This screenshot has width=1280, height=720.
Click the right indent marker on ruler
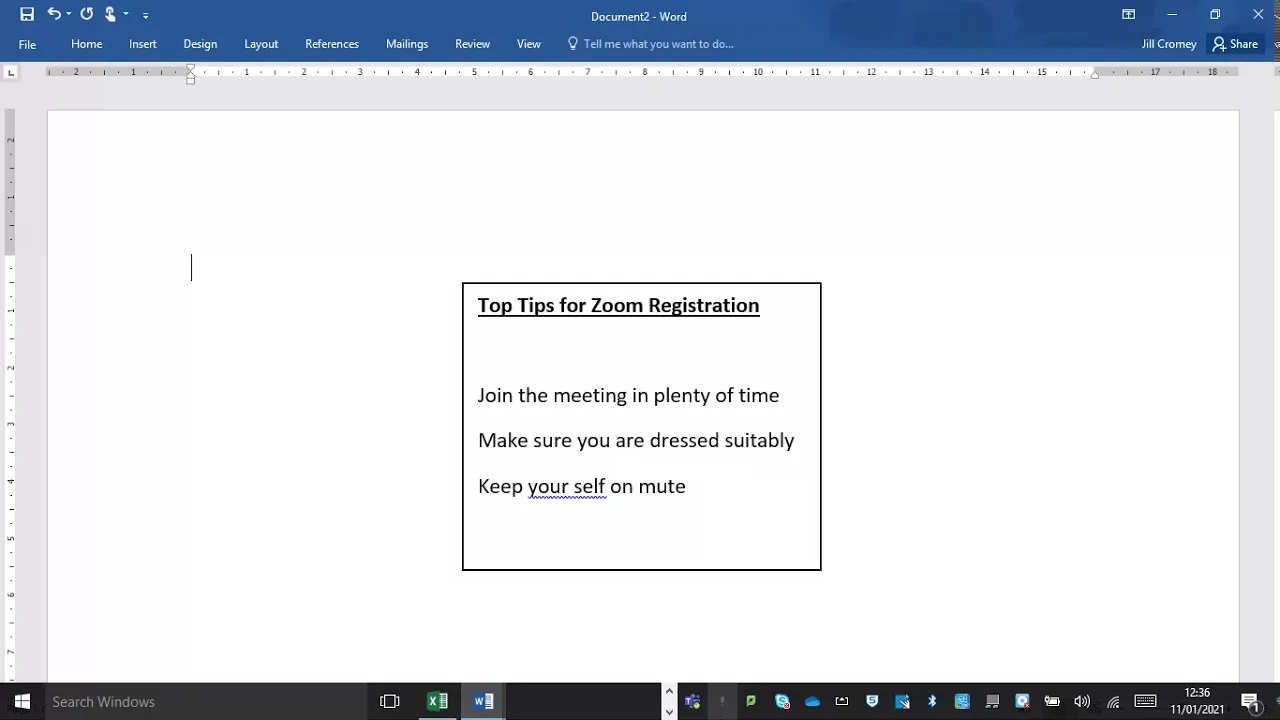(x=1095, y=75)
